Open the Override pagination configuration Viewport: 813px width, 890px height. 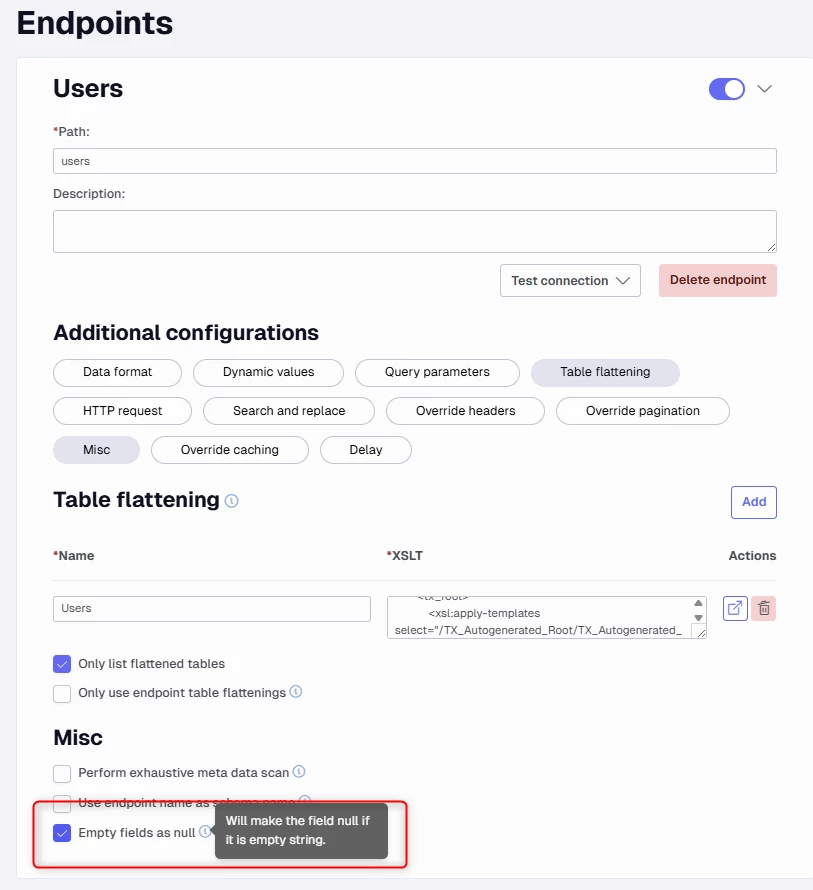click(x=643, y=411)
